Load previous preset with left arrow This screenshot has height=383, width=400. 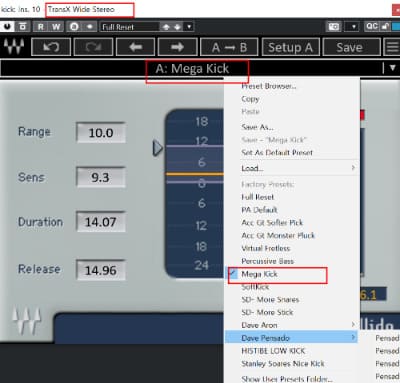[x=135, y=47]
